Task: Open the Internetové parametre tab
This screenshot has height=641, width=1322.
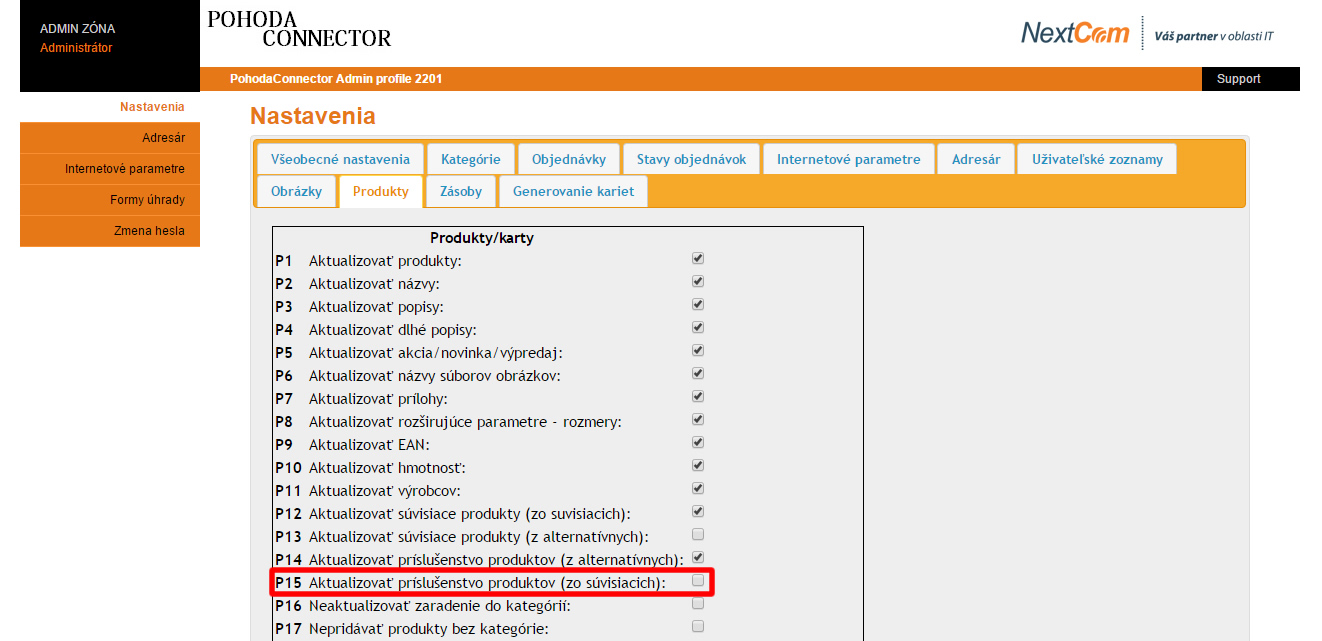Action: tap(849, 159)
